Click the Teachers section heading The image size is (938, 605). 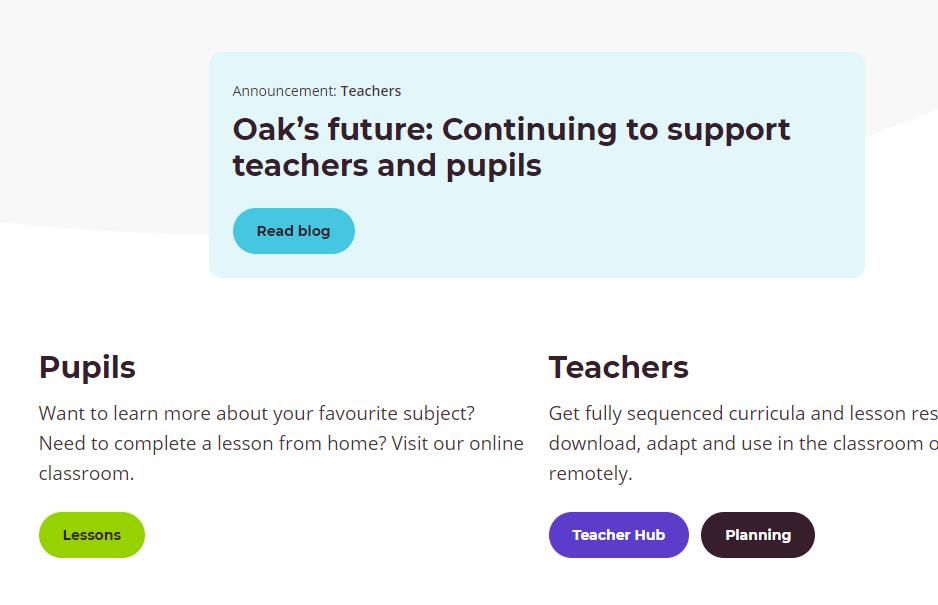pyautogui.click(x=619, y=367)
